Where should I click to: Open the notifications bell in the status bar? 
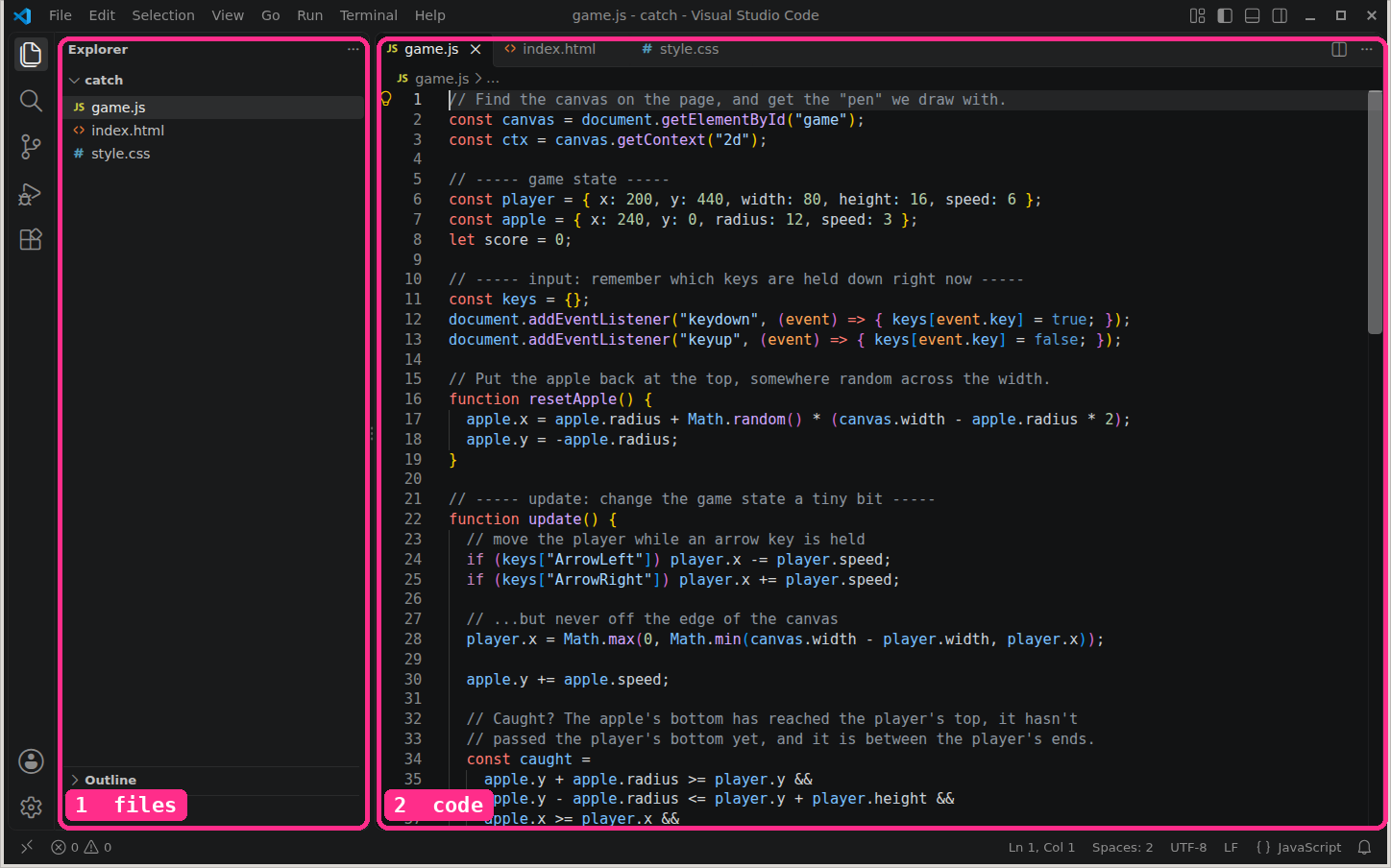click(1364, 847)
